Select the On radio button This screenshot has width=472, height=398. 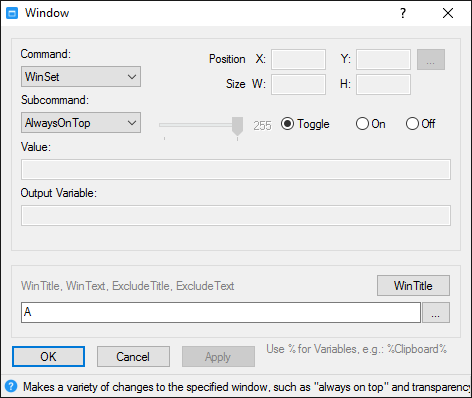click(x=370, y=124)
